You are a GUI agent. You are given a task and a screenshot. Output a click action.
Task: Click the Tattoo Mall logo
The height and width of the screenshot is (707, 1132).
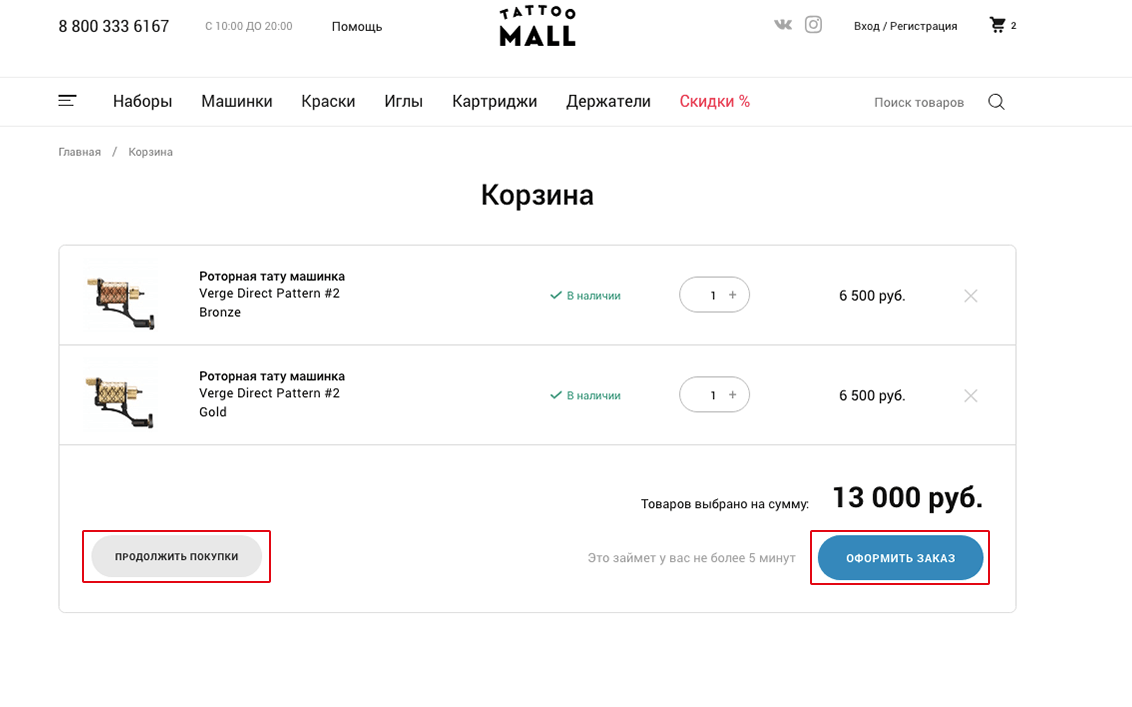[x=537, y=26]
